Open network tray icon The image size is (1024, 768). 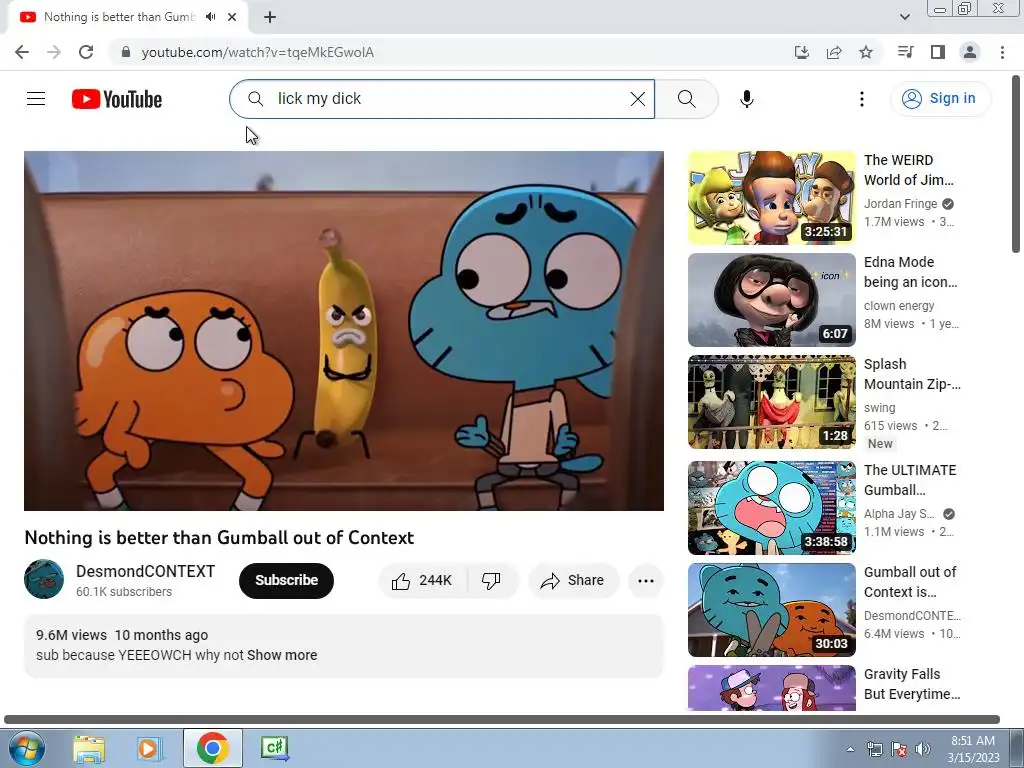(x=874, y=750)
